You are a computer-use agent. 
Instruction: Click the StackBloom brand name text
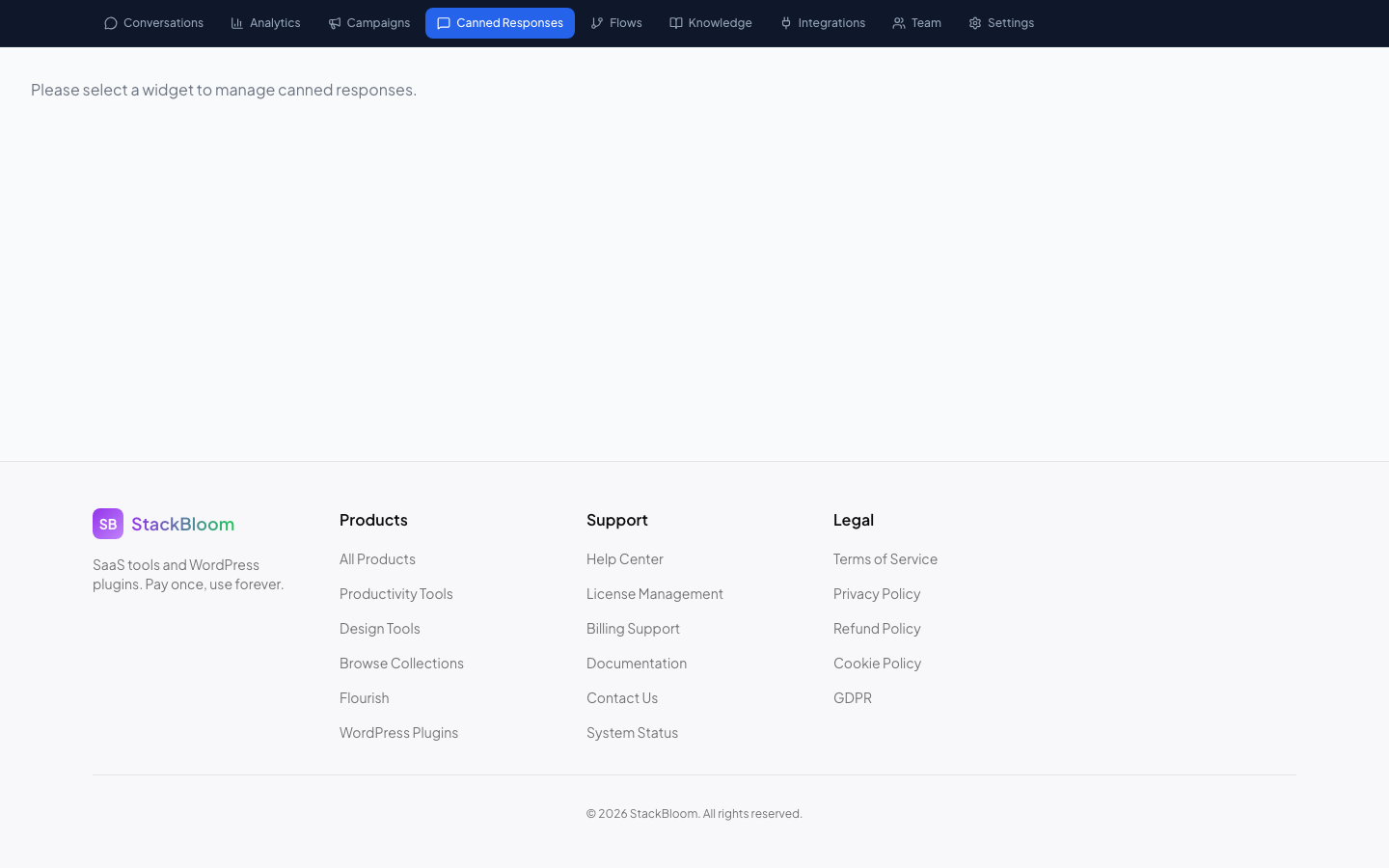click(x=182, y=524)
